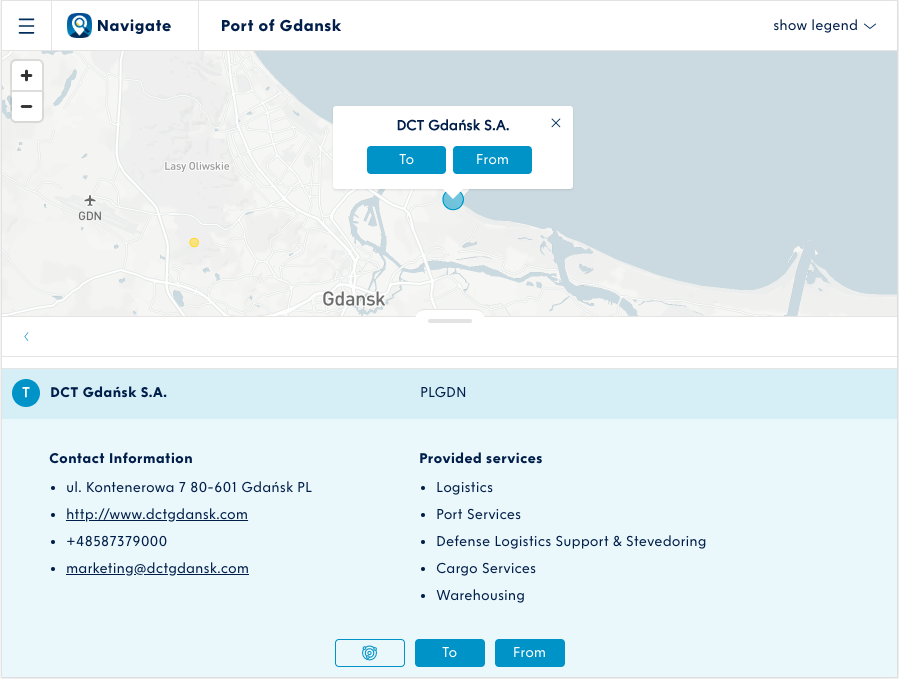The height and width of the screenshot is (679, 899).
Task: Click the Warehousing service item
Action: [480, 595]
